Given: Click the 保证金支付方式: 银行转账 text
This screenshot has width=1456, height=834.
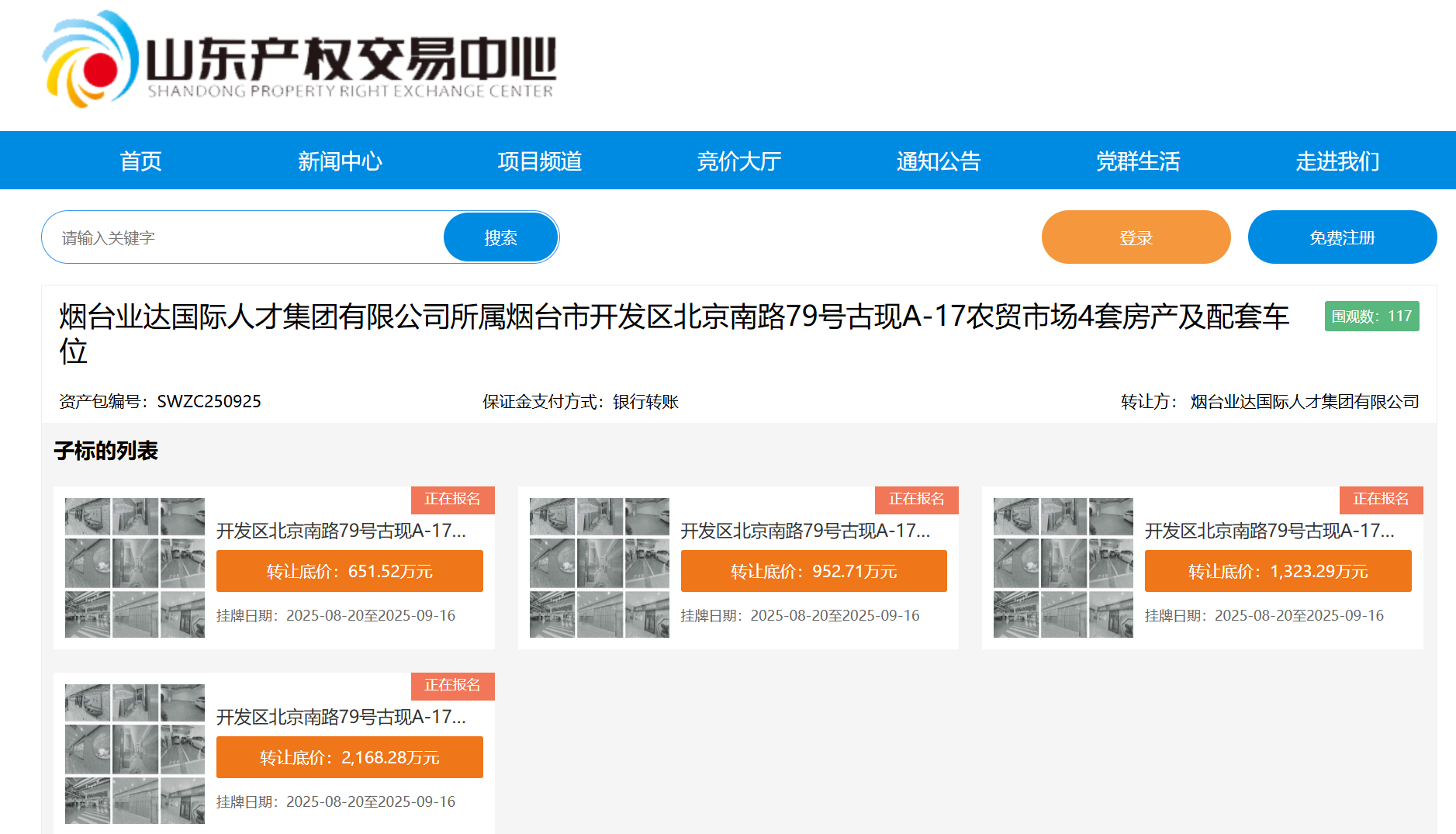Looking at the screenshot, I should click(580, 401).
